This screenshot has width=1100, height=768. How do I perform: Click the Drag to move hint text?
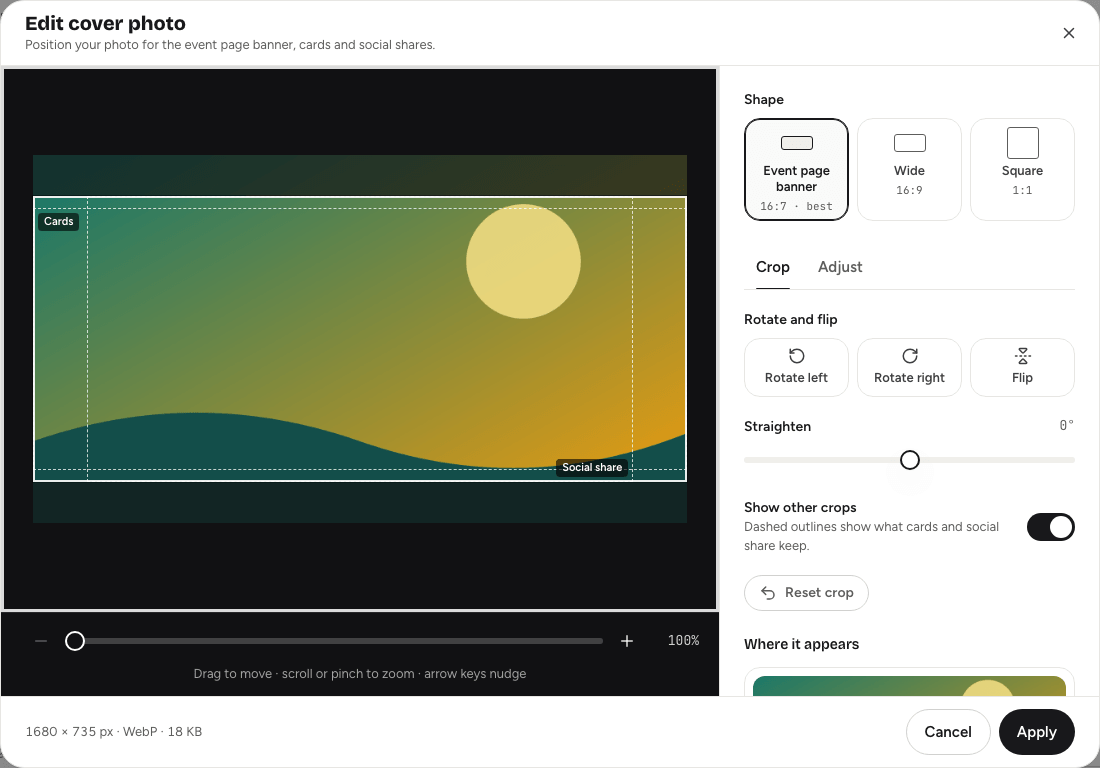point(360,674)
